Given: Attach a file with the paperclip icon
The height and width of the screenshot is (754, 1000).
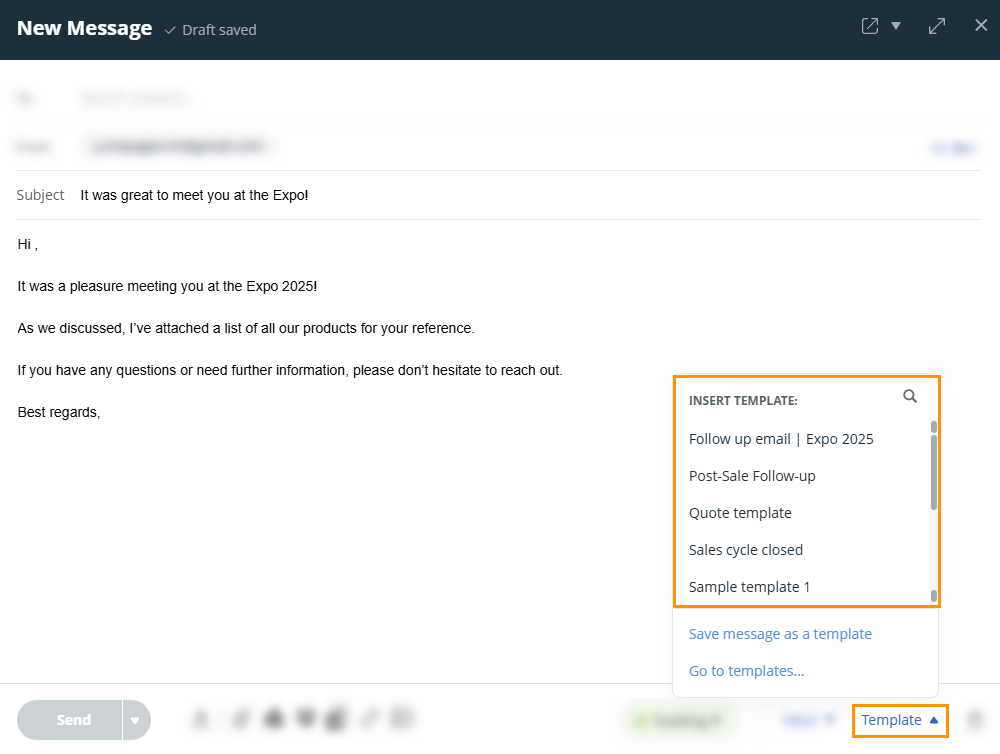Looking at the screenshot, I should [238, 719].
